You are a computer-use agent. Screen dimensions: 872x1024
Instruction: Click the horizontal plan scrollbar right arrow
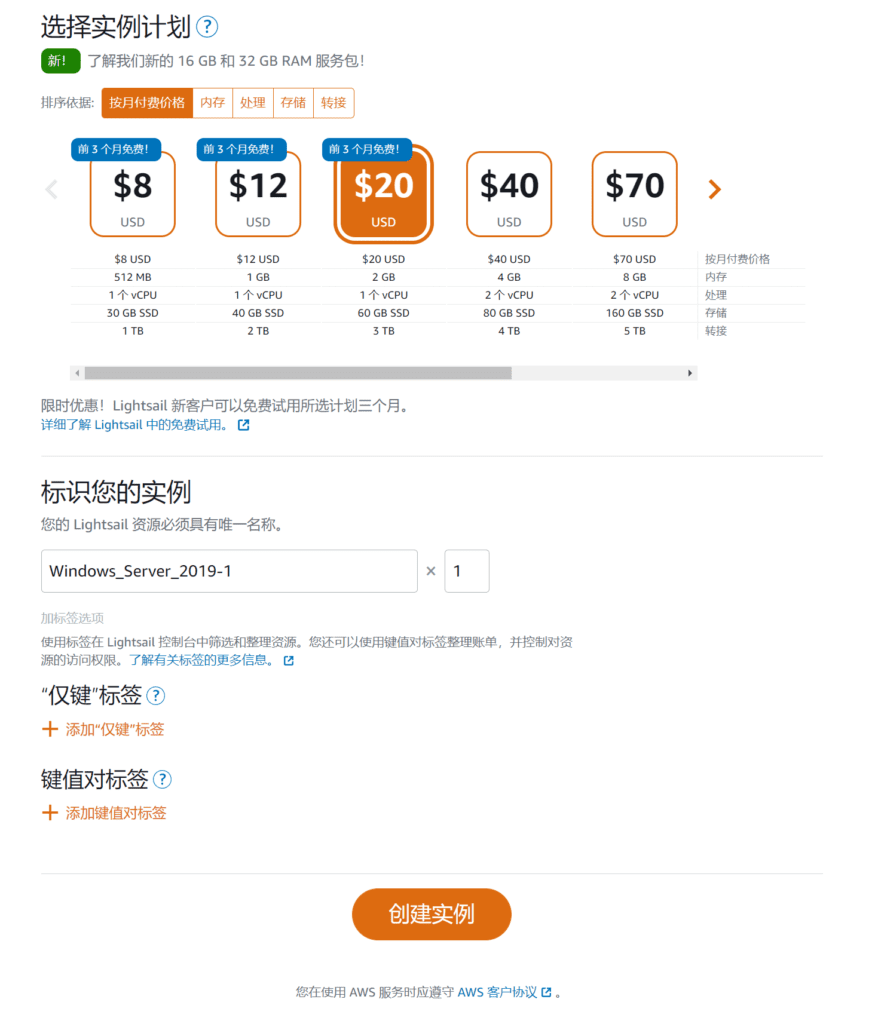(x=689, y=373)
